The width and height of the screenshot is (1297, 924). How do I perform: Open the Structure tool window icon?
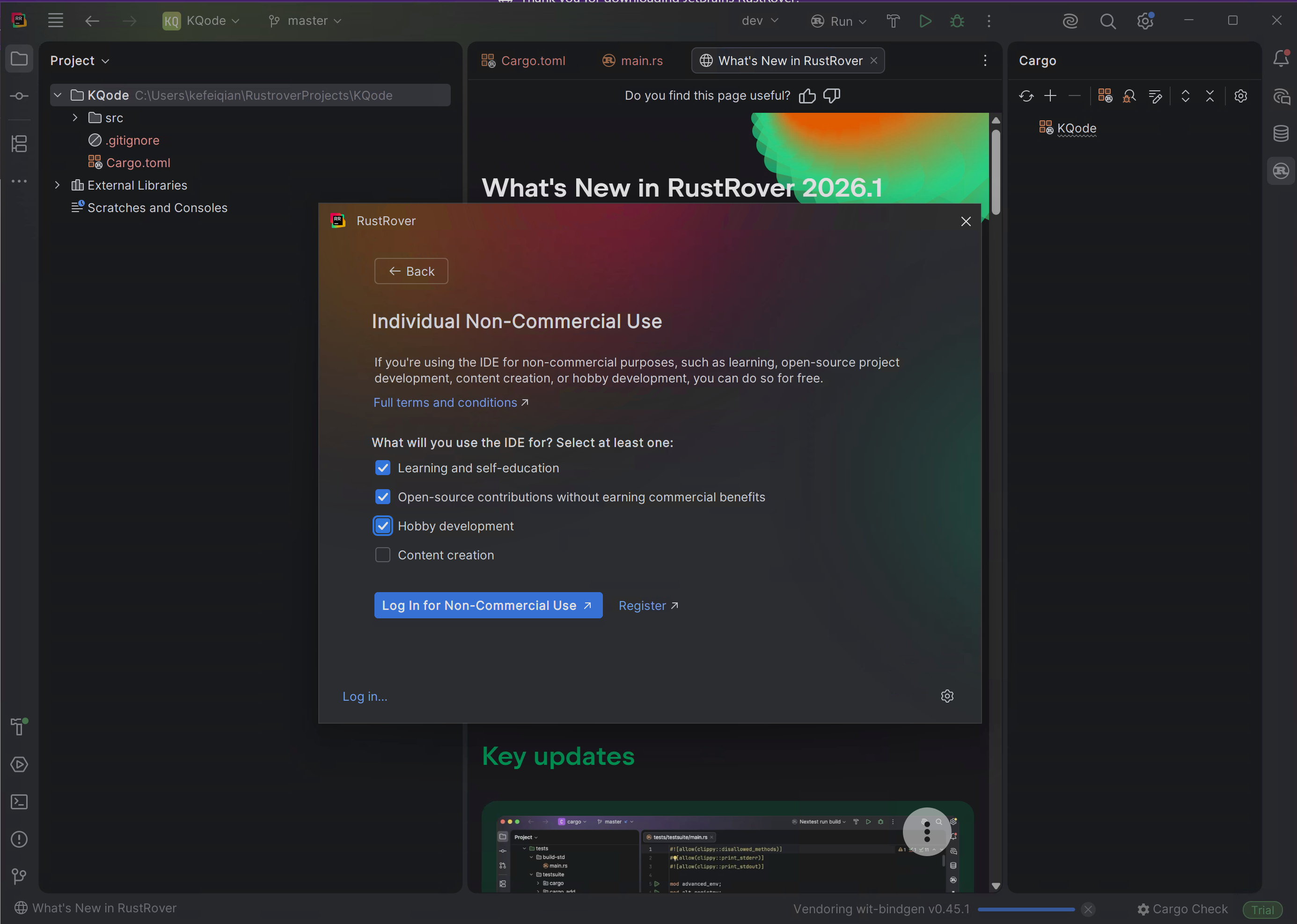click(x=19, y=143)
